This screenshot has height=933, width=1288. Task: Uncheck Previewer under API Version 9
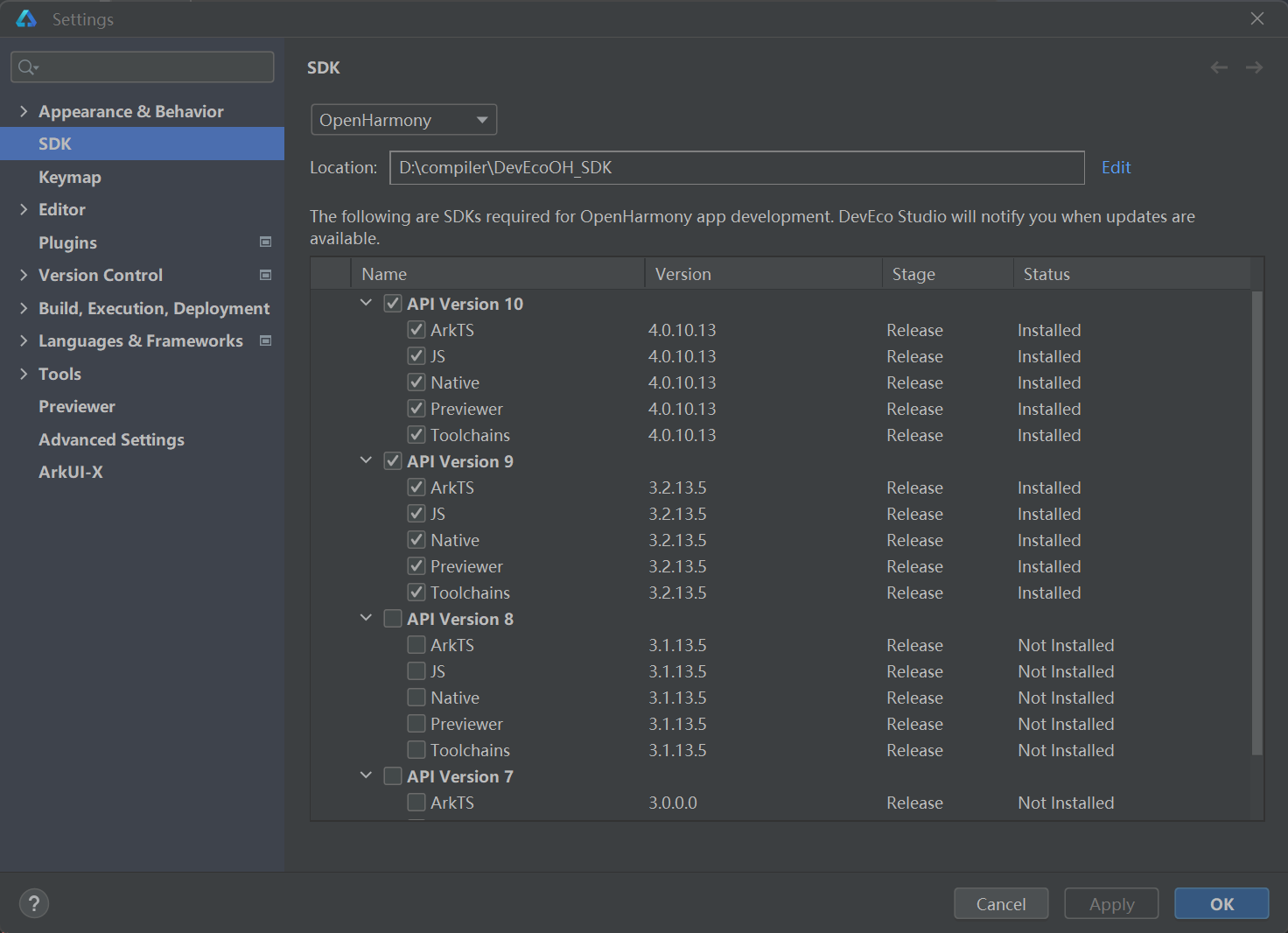point(416,566)
